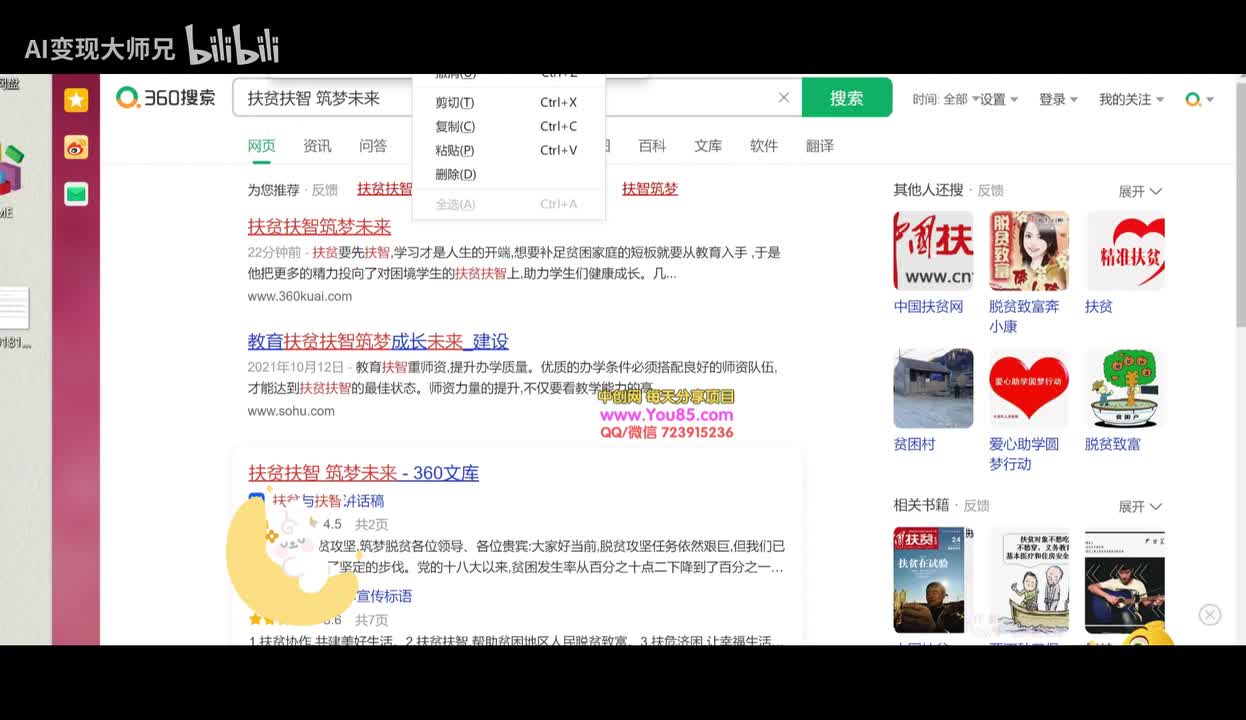Open the 扶贫扶智筑梦未来 first result link
This screenshot has width=1246, height=720.
(319, 227)
